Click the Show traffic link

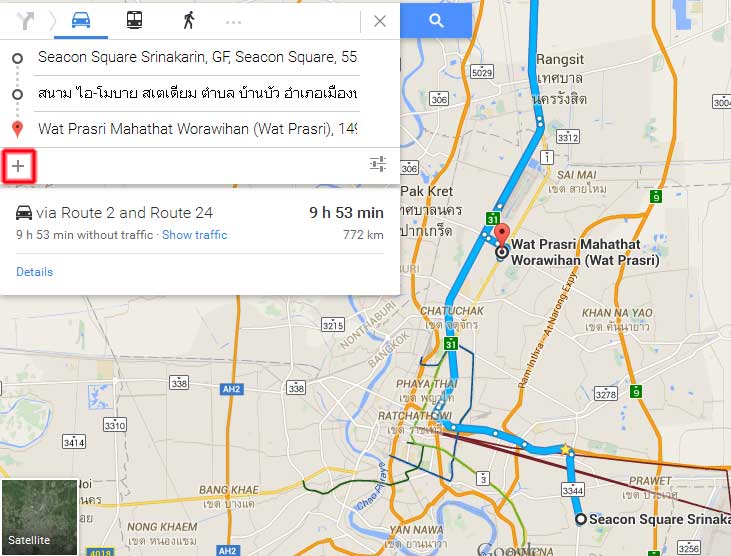pyautogui.click(x=194, y=235)
